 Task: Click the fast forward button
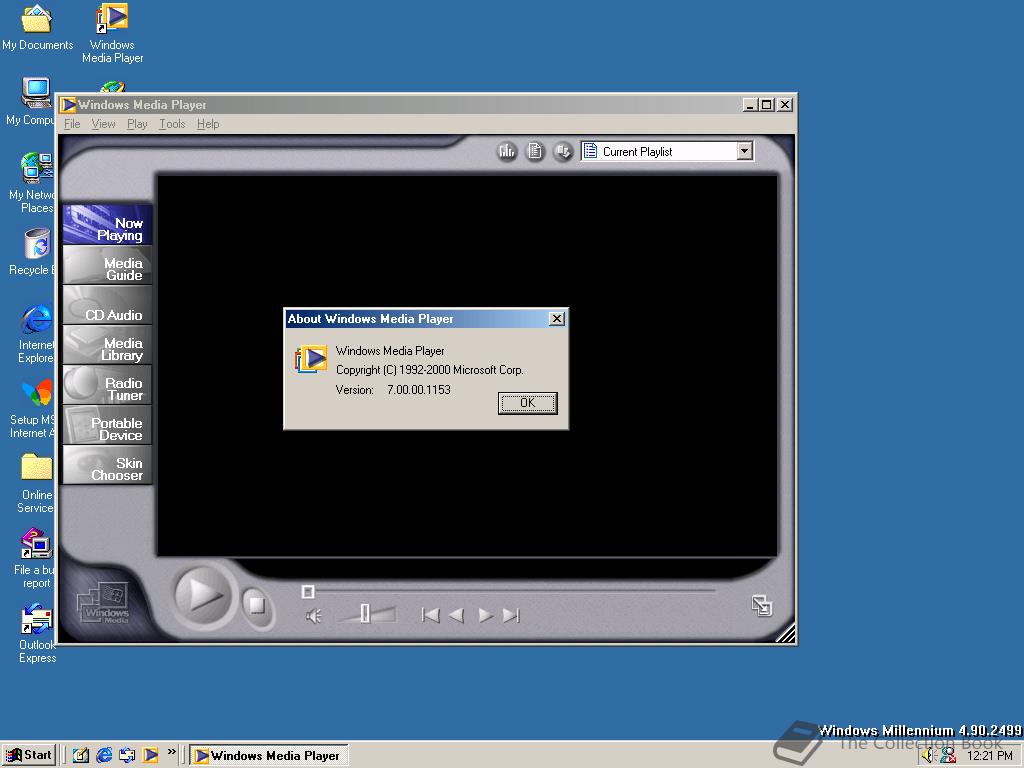click(x=485, y=615)
